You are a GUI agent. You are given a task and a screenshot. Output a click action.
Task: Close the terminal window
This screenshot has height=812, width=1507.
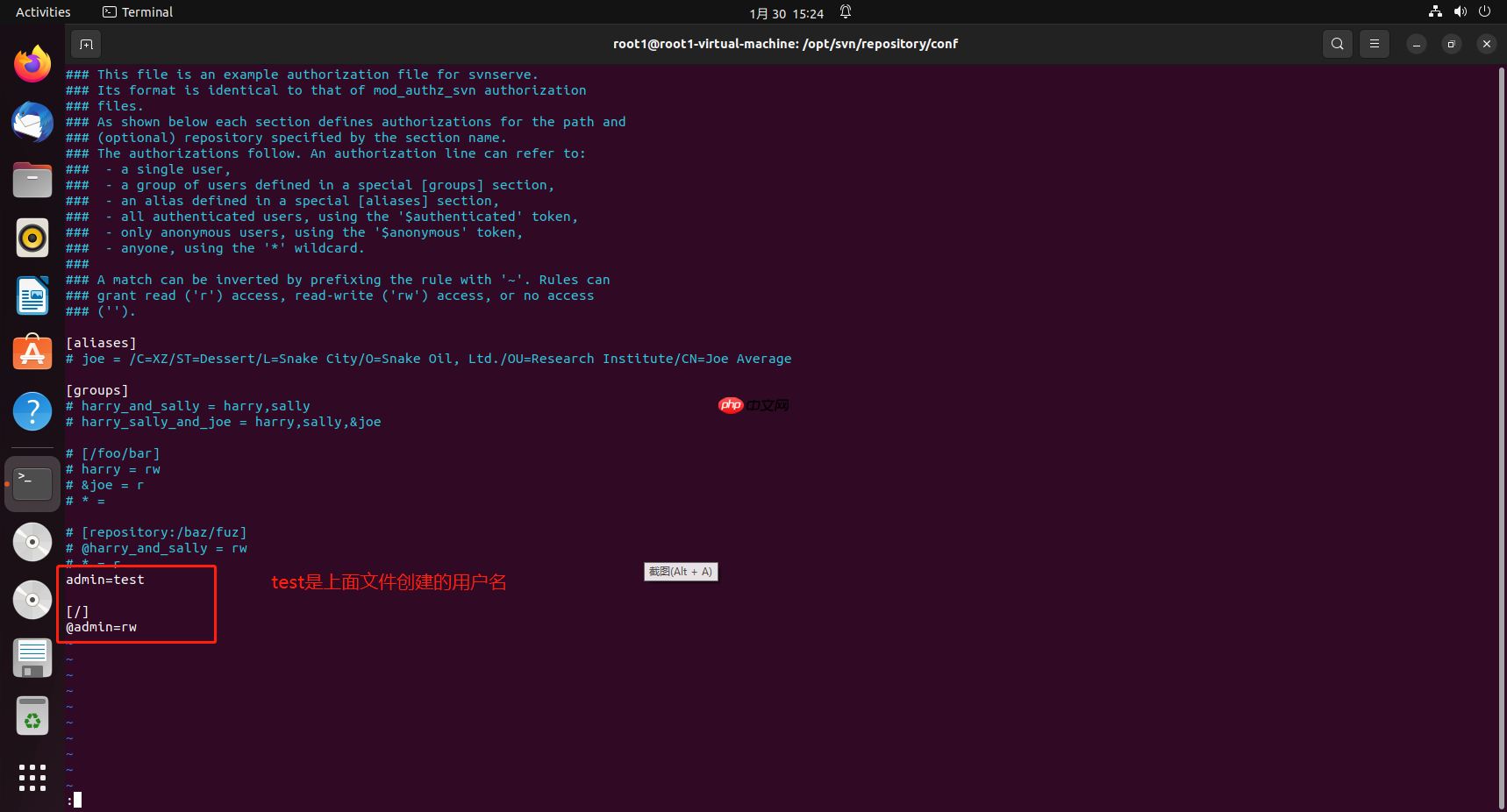[1487, 44]
